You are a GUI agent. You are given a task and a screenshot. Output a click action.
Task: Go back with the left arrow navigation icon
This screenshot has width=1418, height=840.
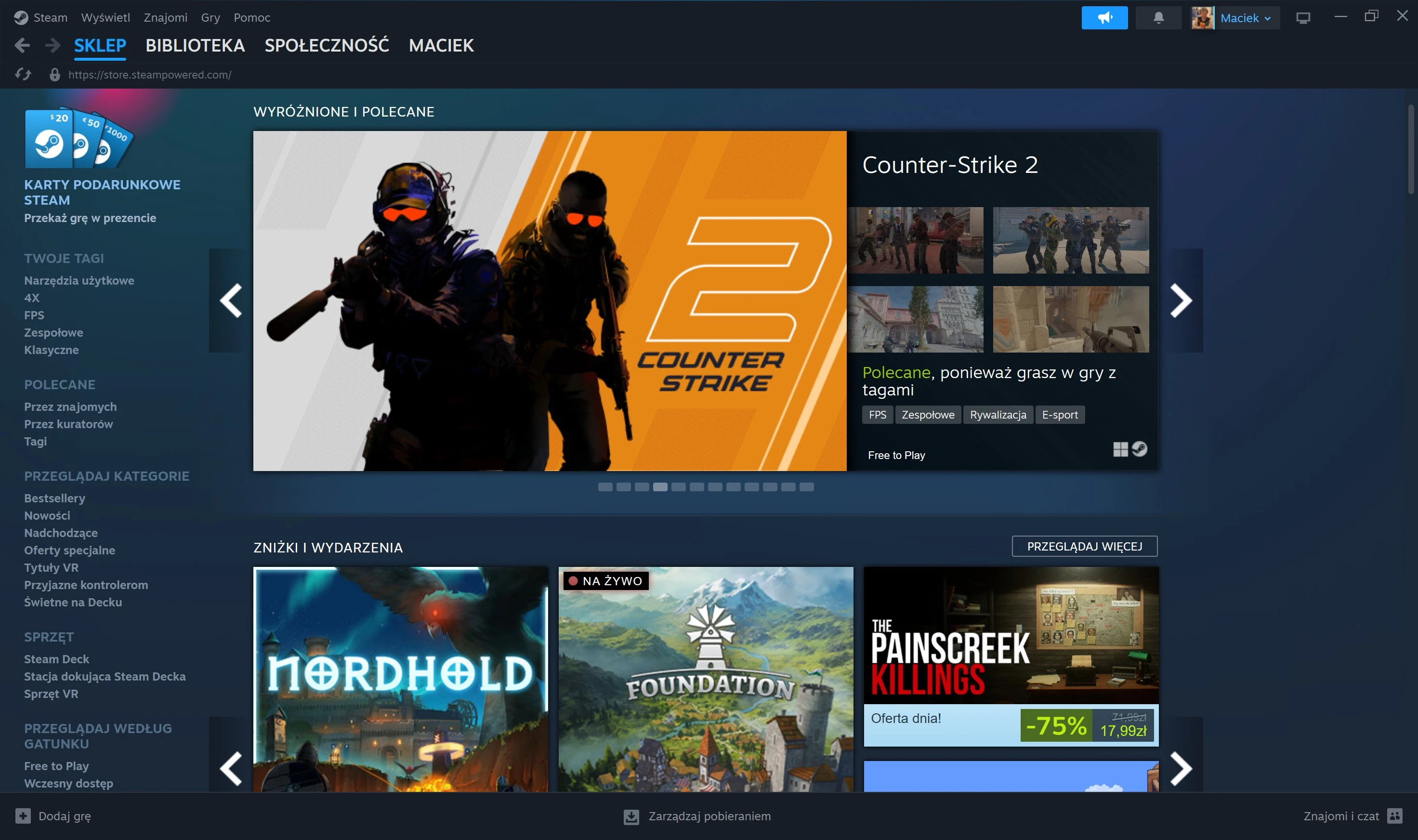point(22,45)
